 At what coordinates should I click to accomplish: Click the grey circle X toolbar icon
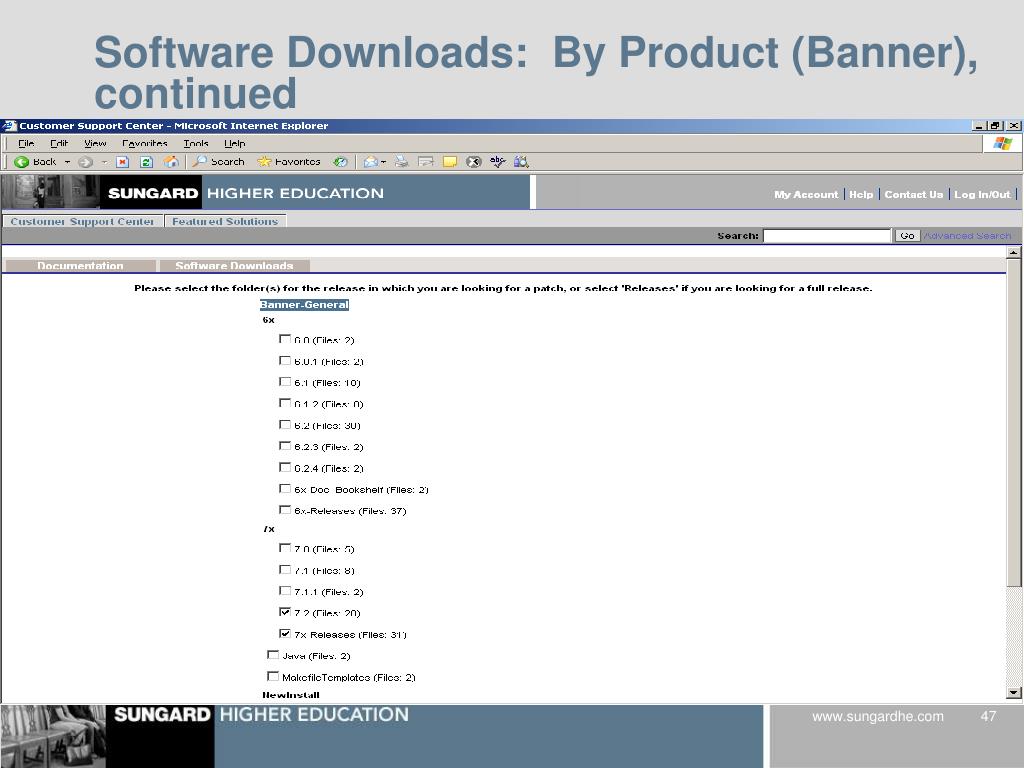[x=474, y=162]
